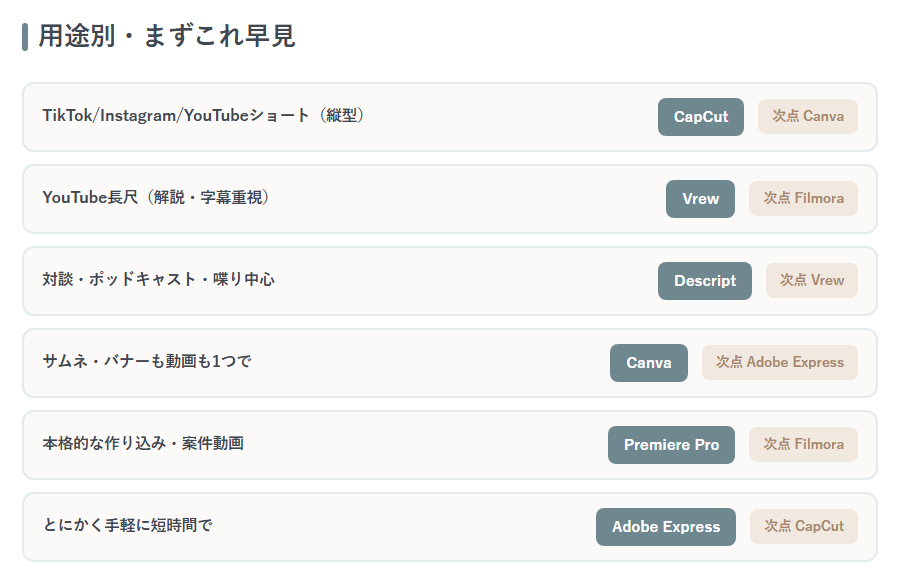Click the Premiere Pro badge
This screenshot has height=584, width=900.
click(x=671, y=445)
